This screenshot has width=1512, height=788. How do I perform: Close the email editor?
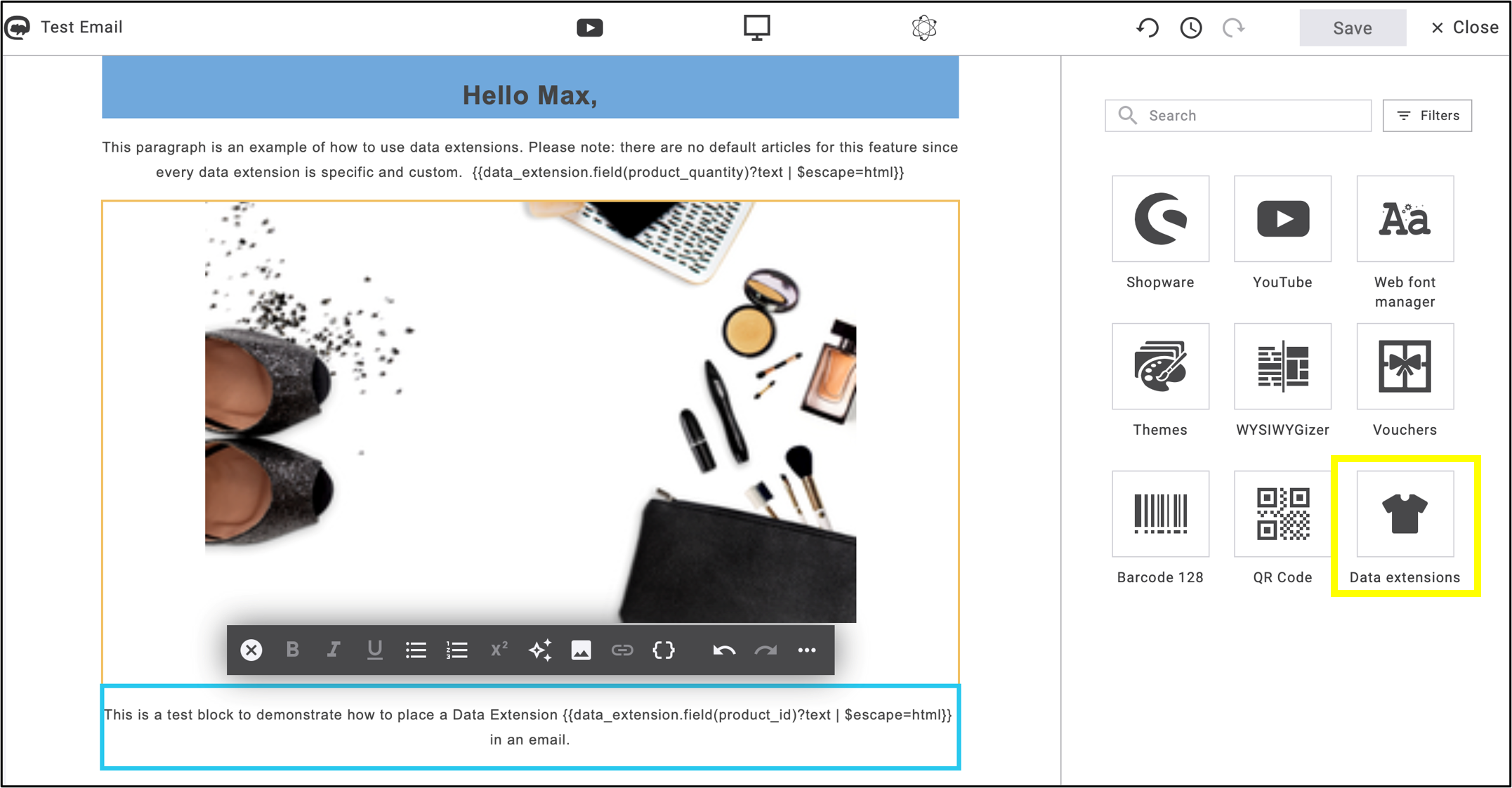(x=1464, y=27)
